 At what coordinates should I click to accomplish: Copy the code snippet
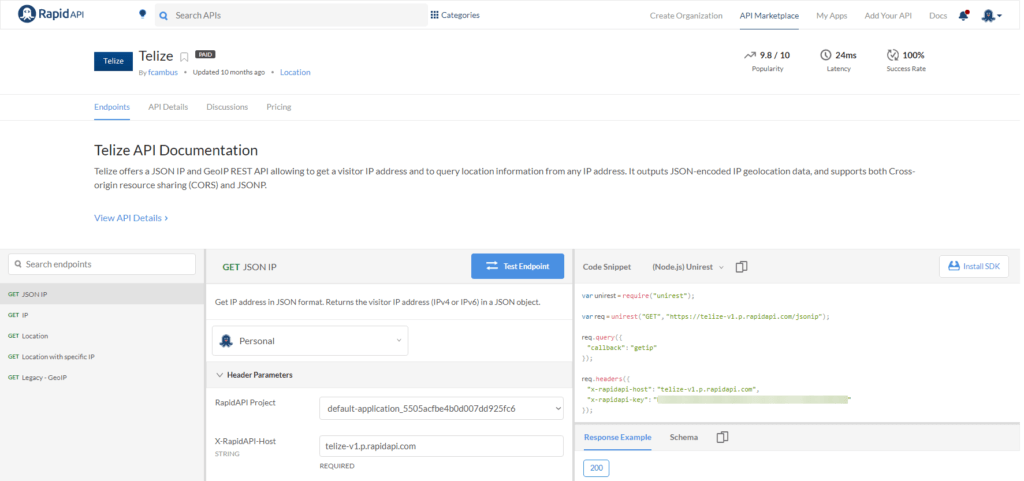point(741,267)
